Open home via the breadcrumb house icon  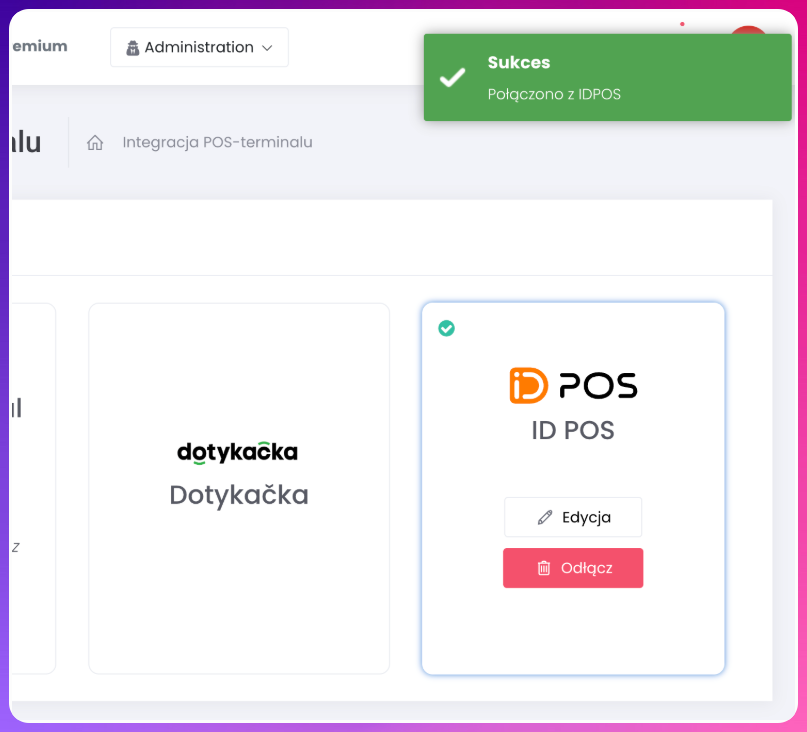point(95,142)
